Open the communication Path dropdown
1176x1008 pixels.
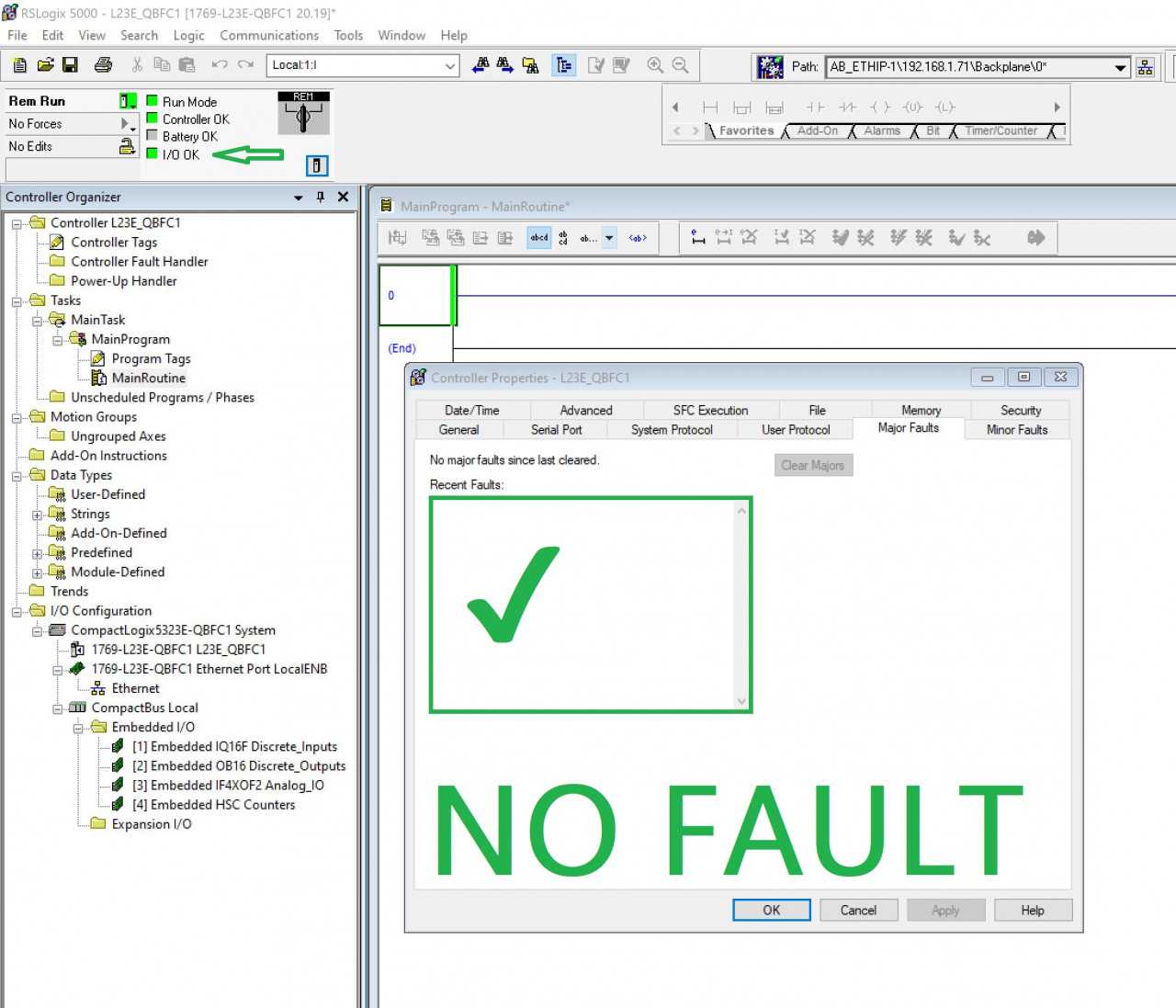pyautogui.click(x=1120, y=67)
